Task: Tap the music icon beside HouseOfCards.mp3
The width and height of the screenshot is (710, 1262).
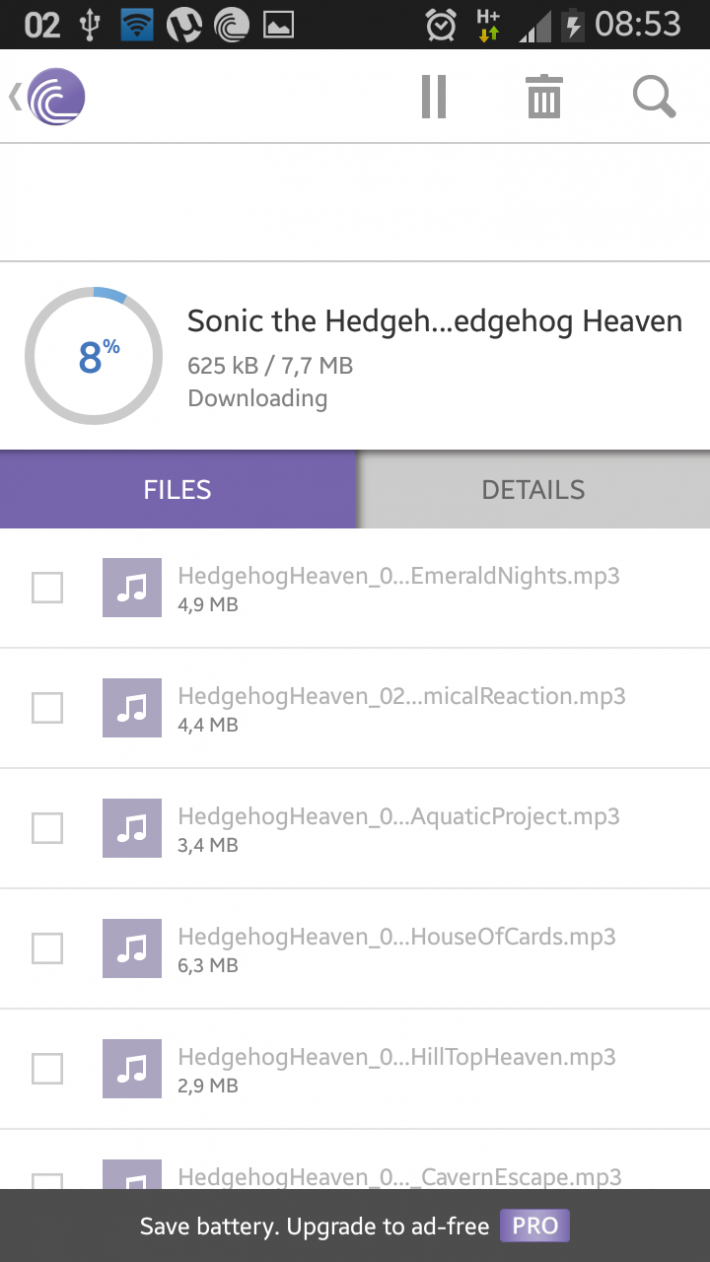Action: [x=132, y=948]
